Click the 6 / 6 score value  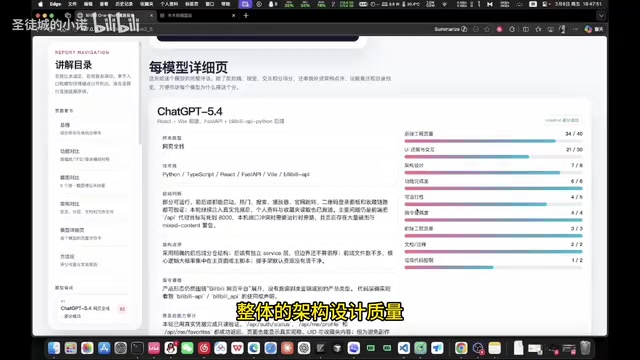click(x=577, y=181)
